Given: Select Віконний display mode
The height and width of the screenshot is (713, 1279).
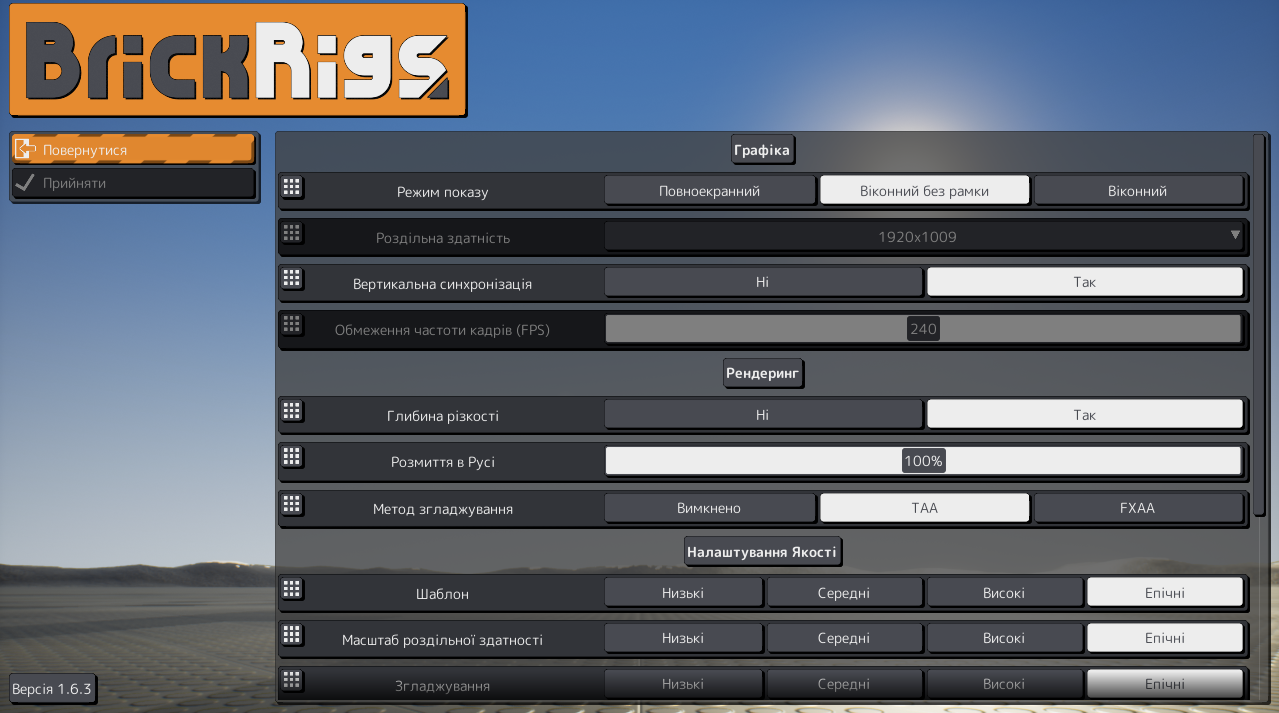Looking at the screenshot, I should 1138,191.
